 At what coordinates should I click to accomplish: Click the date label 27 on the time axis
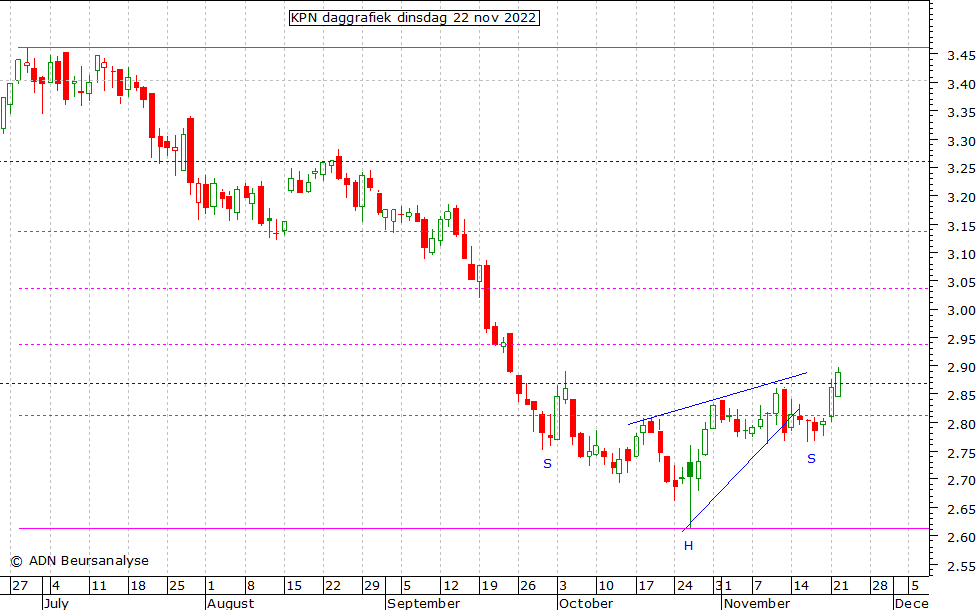(x=20, y=586)
